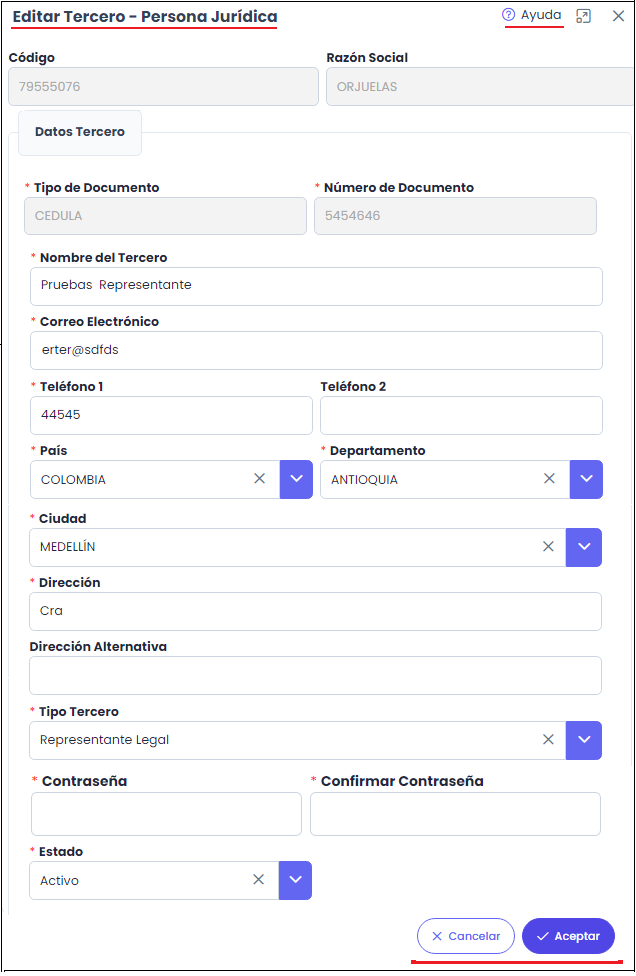This screenshot has height=976, width=636.
Task: Clear the País COLOMBIA selection
Action: pyautogui.click(x=260, y=479)
